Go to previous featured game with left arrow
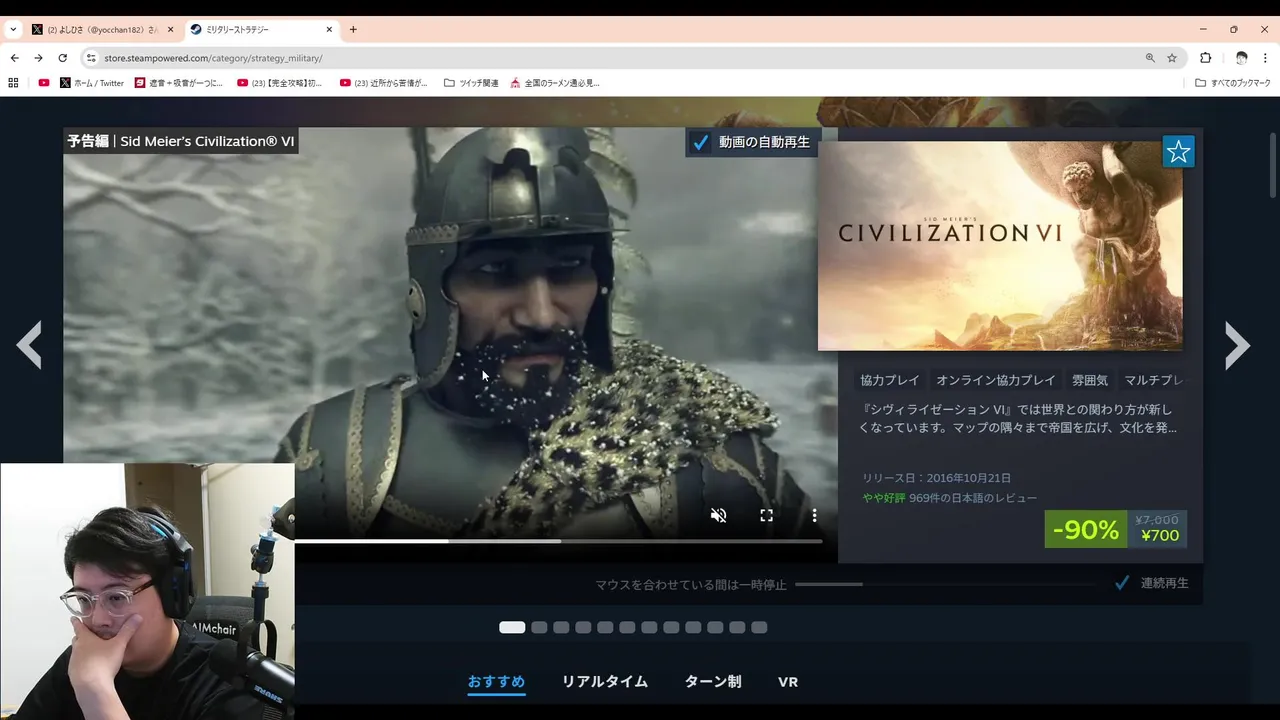 pyautogui.click(x=29, y=345)
